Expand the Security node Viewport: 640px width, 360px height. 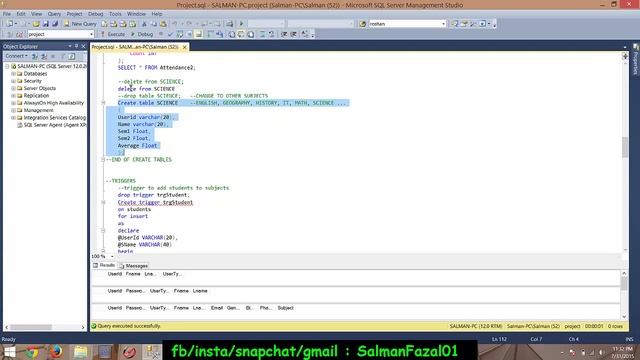pyautogui.click(x=13, y=81)
